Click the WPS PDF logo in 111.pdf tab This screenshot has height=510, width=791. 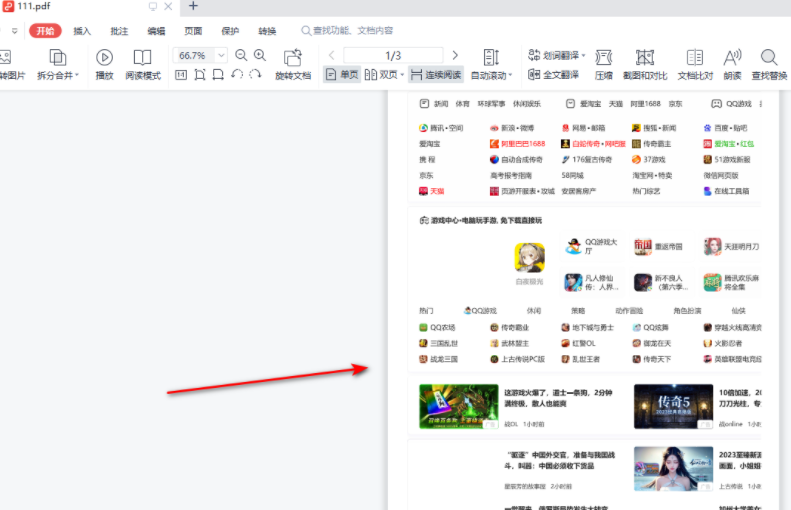point(8,6)
